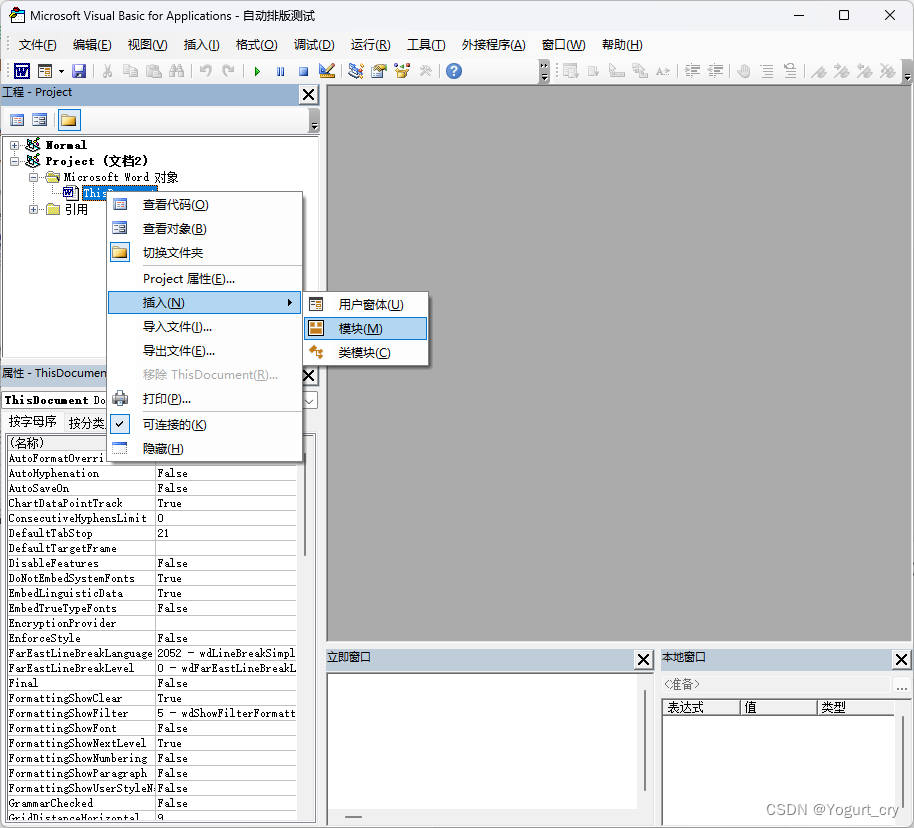
Task: Click the Reset stop square icon
Action: (x=303, y=71)
